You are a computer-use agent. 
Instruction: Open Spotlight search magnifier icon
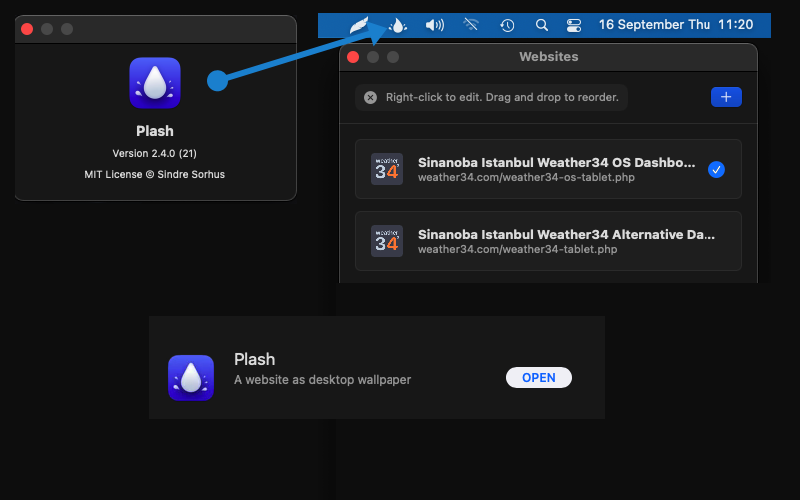click(542, 25)
